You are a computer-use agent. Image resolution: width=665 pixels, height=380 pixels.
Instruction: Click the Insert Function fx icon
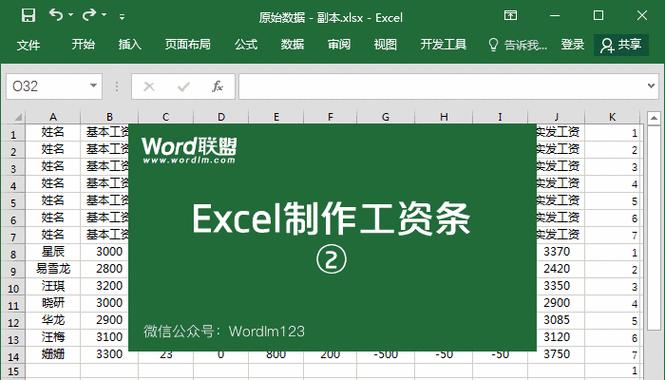click(x=217, y=87)
